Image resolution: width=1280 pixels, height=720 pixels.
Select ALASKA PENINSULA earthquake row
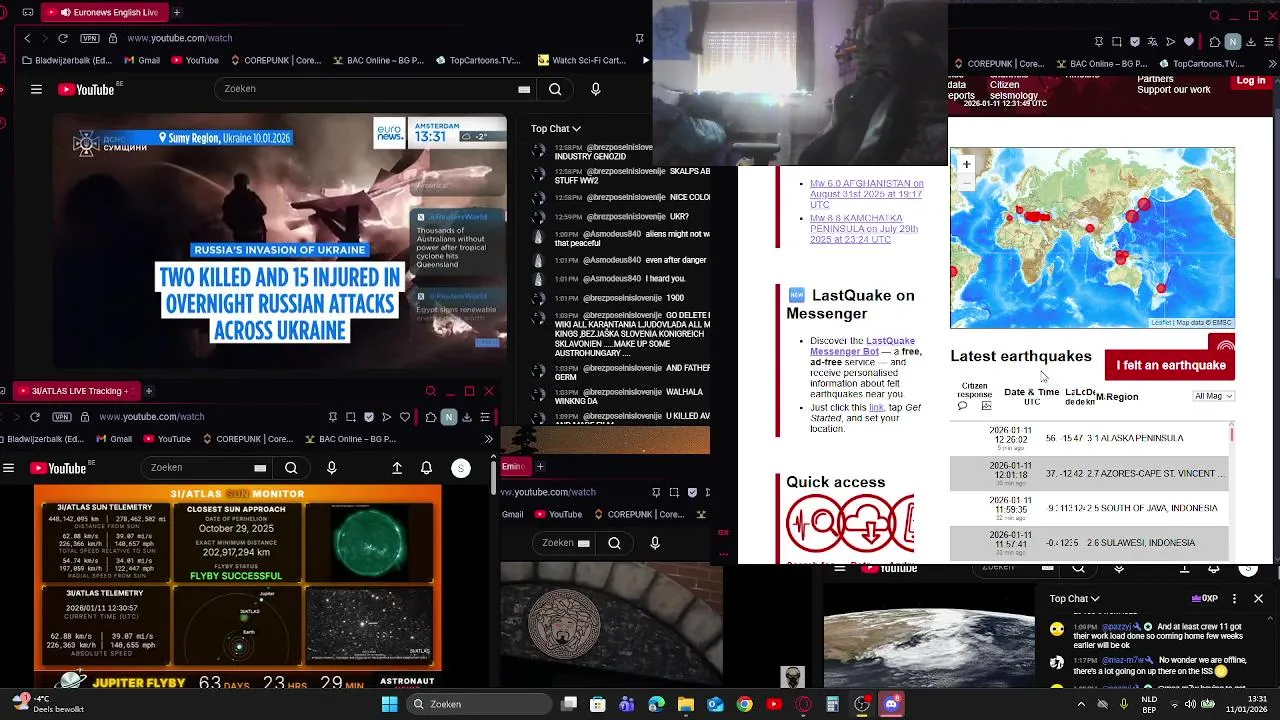(x=1090, y=438)
